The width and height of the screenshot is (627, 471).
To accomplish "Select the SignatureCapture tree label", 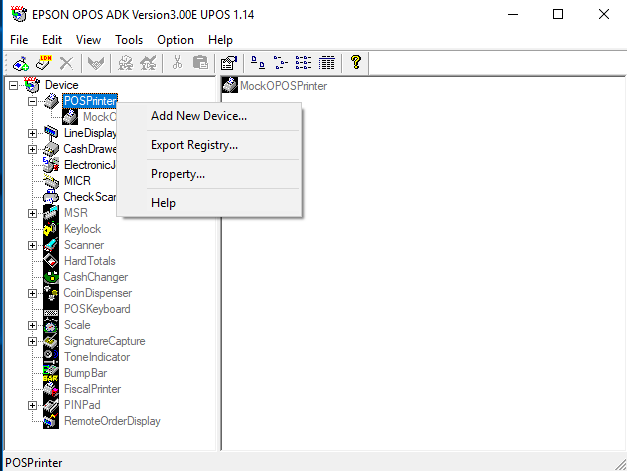I will coord(104,341).
